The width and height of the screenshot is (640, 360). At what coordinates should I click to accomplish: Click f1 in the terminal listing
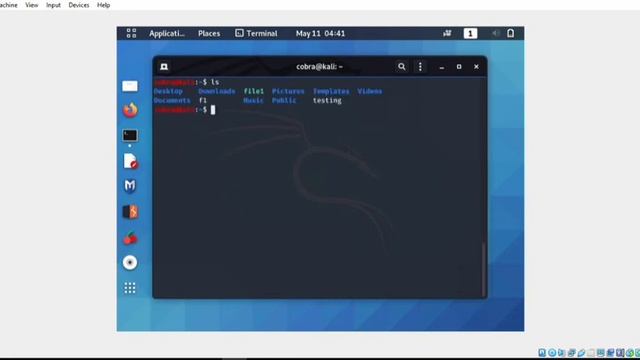click(x=202, y=100)
